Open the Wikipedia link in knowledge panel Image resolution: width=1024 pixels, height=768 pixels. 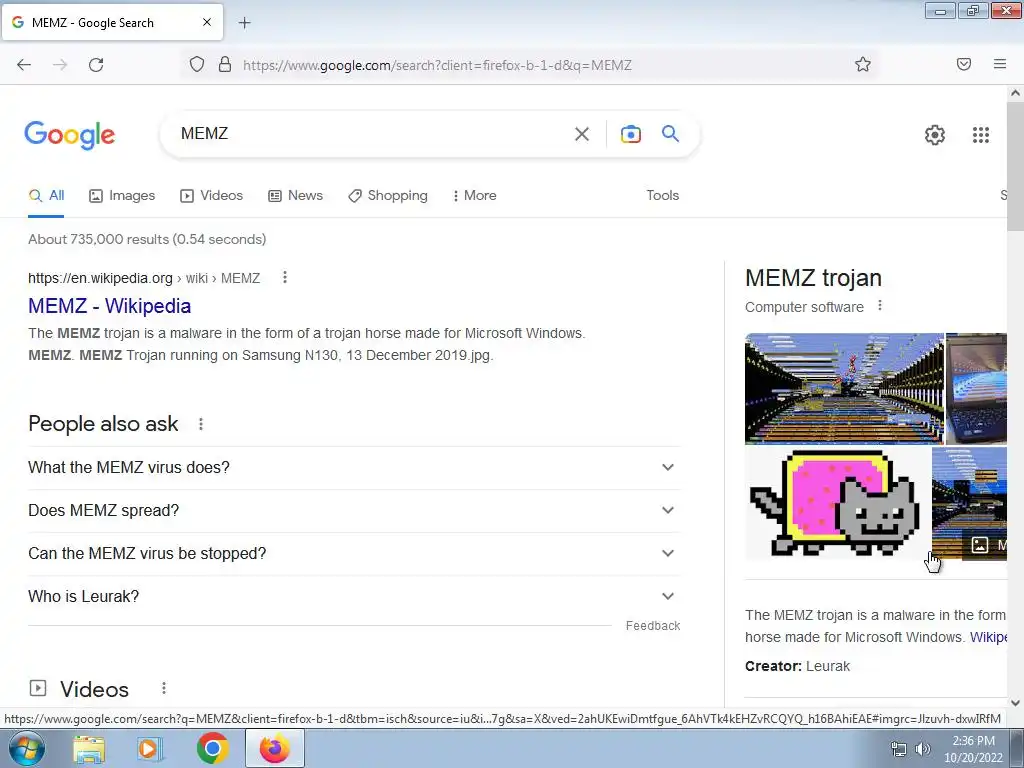(x=988, y=637)
